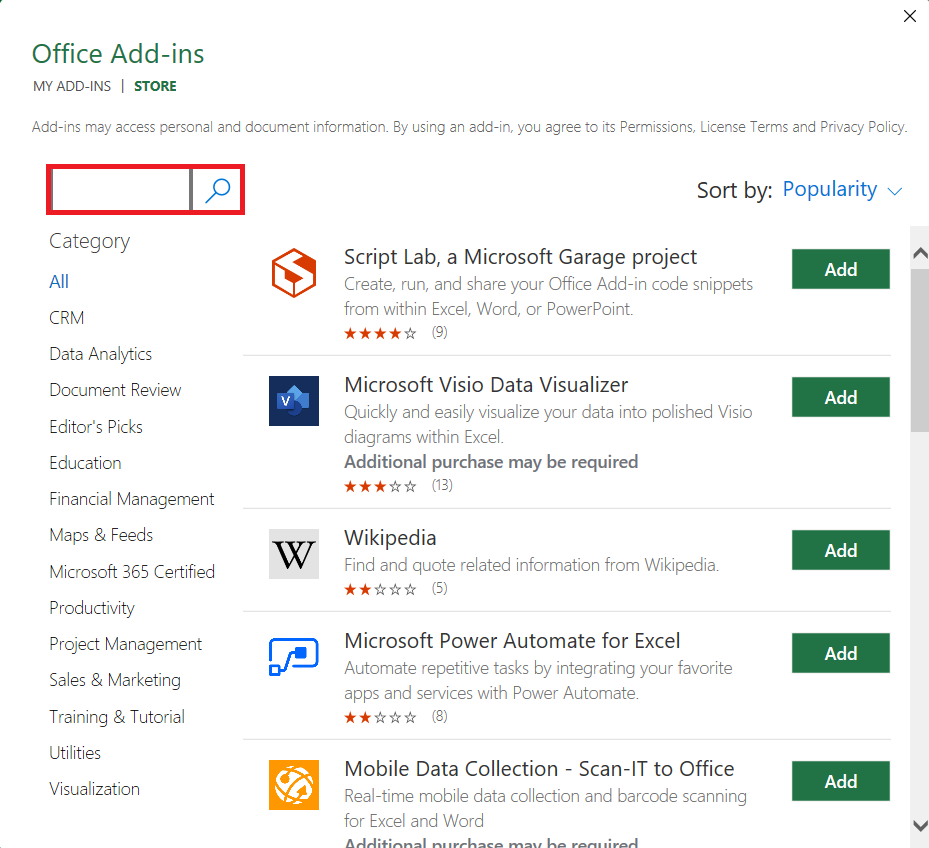929x848 pixels.
Task: Add the Wikipedia add-in
Action: [x=841, y=550]
